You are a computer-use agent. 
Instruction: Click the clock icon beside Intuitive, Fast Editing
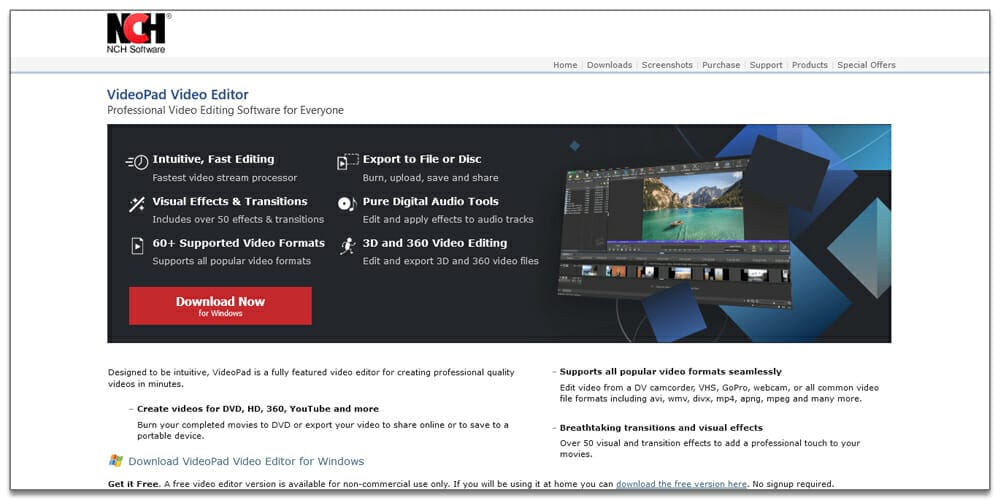[x=137, y=162]
